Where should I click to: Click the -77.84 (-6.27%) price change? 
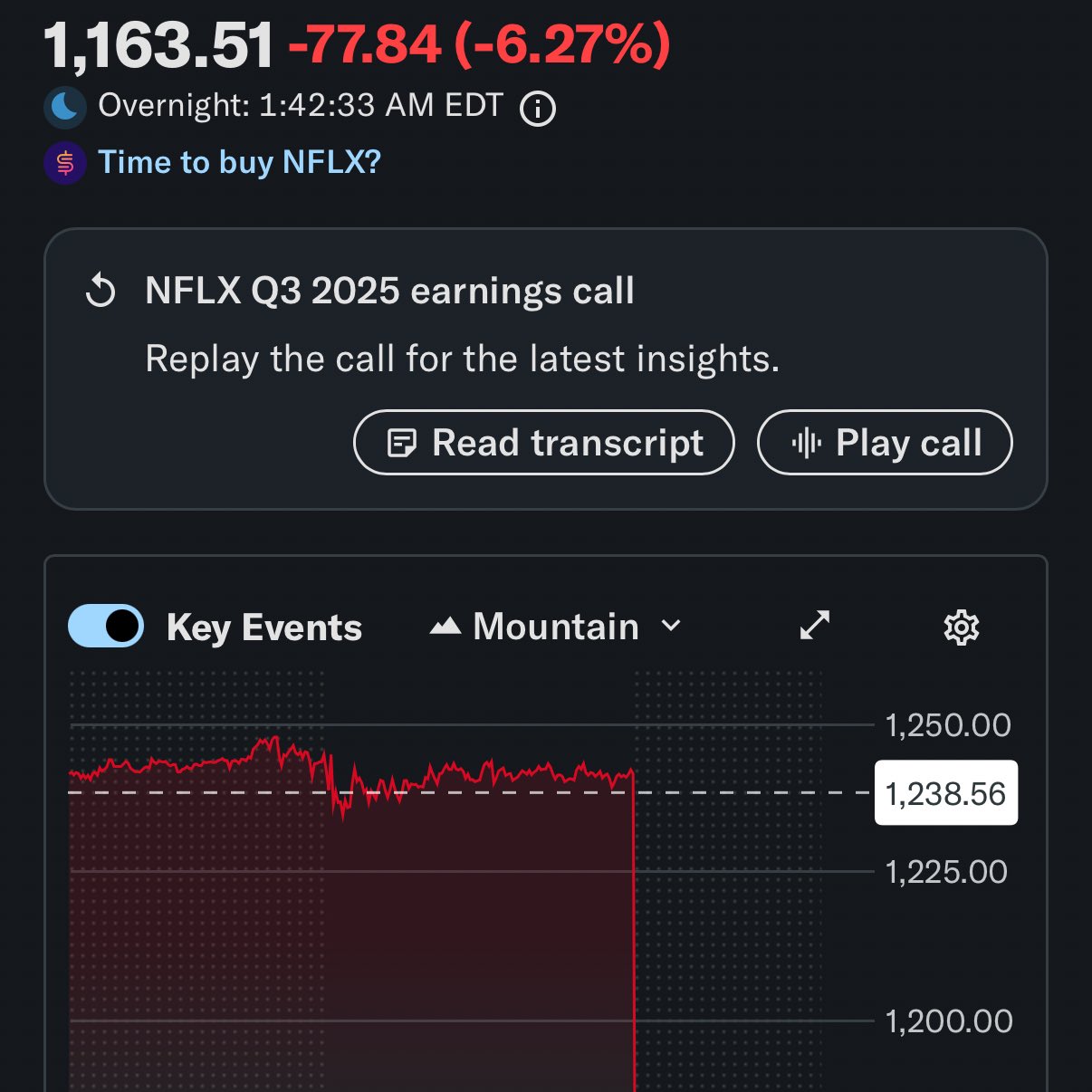479,45
